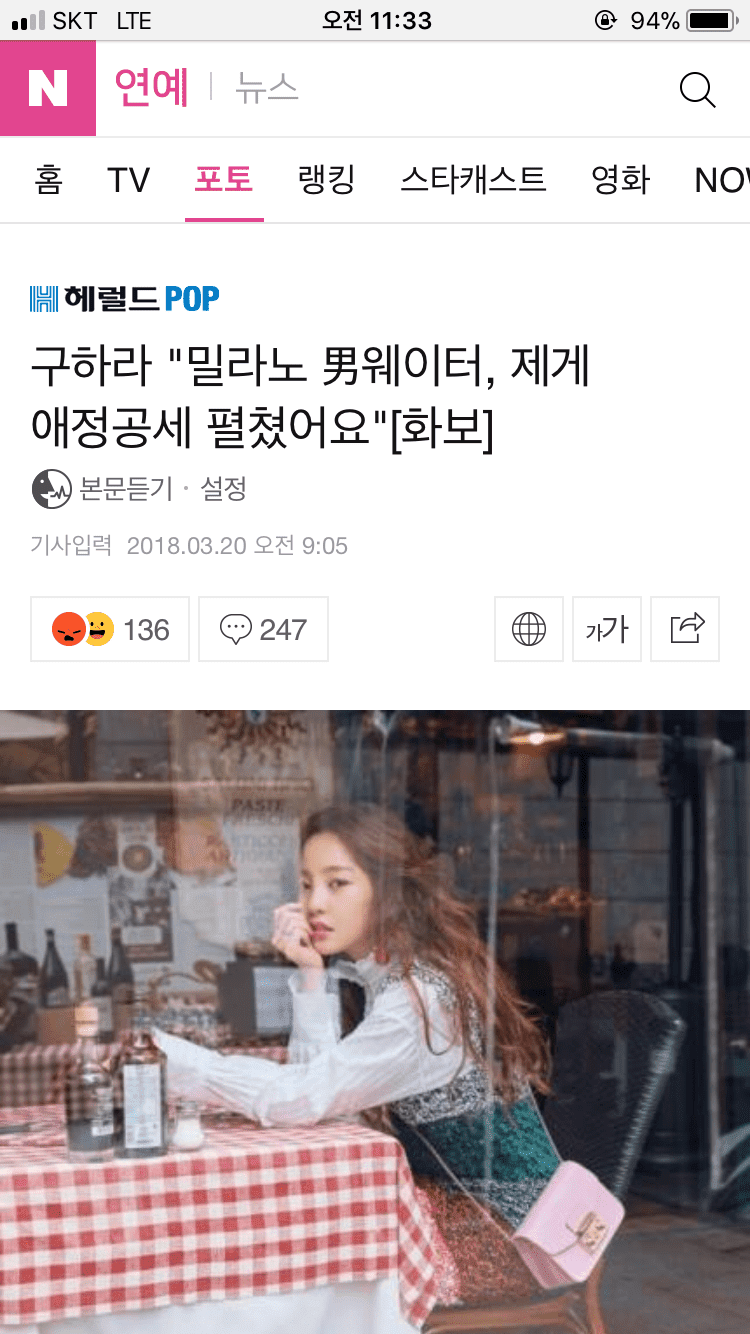Change font size with 가가 button
Viewport: 750px width, 1334px height.
607,629
